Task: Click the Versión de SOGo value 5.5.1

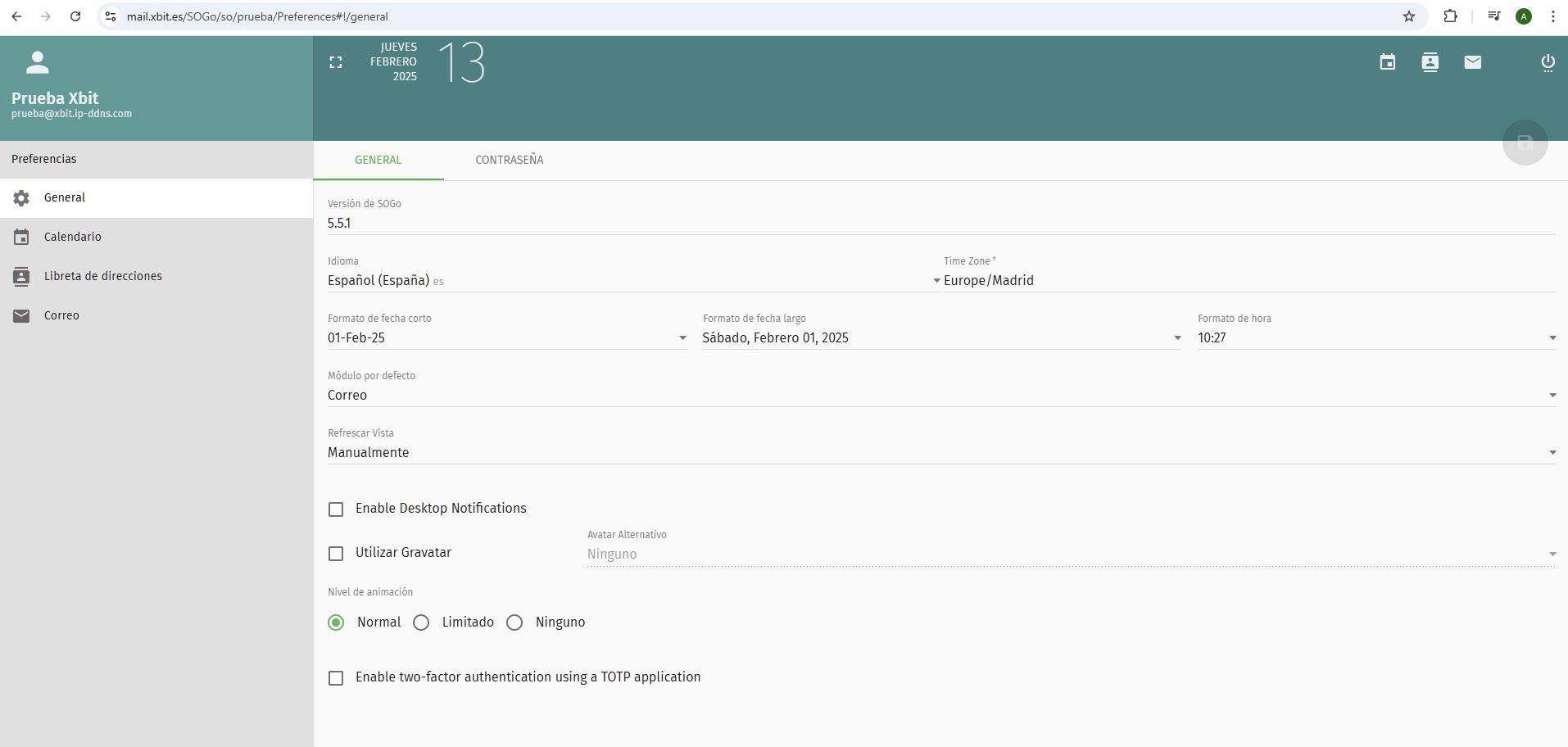Action: (x=339, y=223)
